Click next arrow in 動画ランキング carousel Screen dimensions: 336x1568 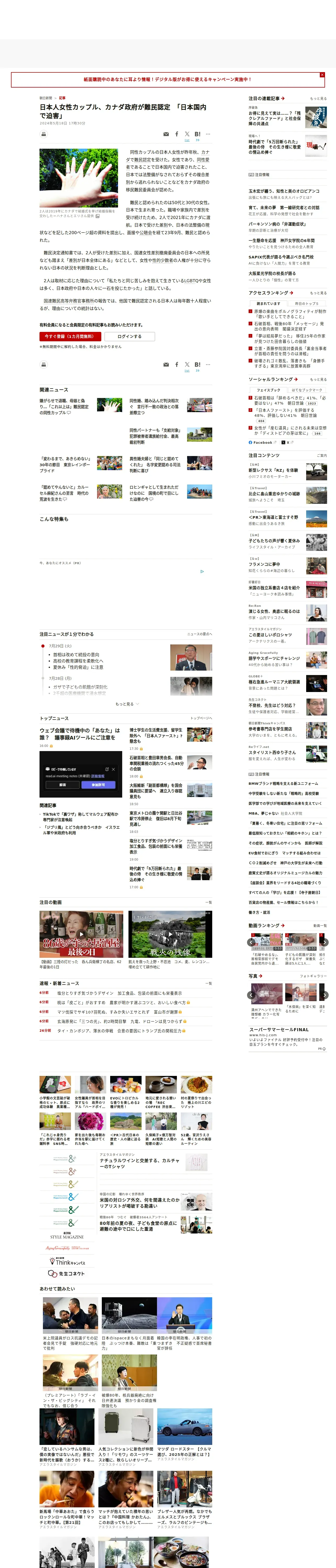point(324,942)
